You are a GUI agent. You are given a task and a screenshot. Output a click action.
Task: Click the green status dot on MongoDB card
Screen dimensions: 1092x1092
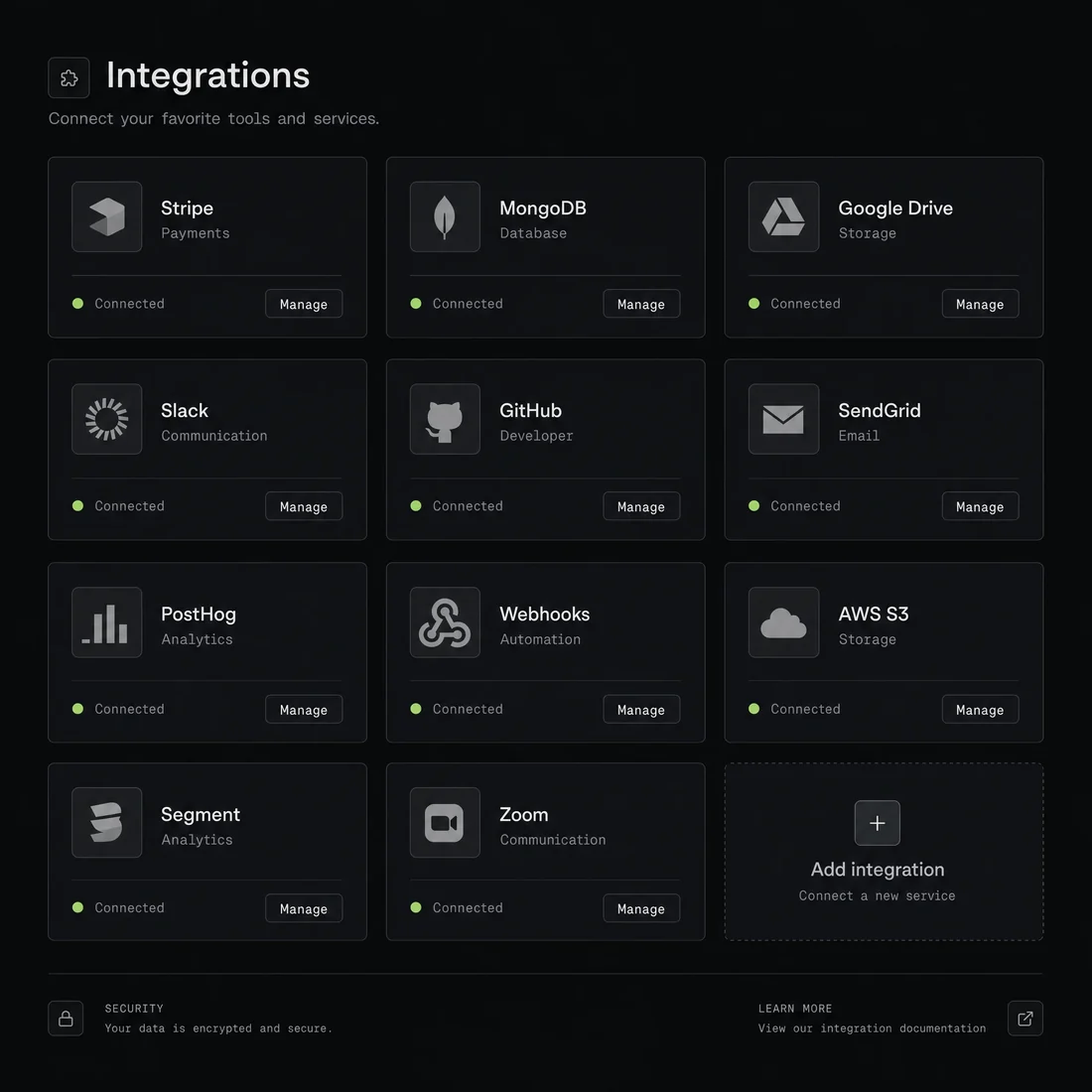[x=416, y=303]
